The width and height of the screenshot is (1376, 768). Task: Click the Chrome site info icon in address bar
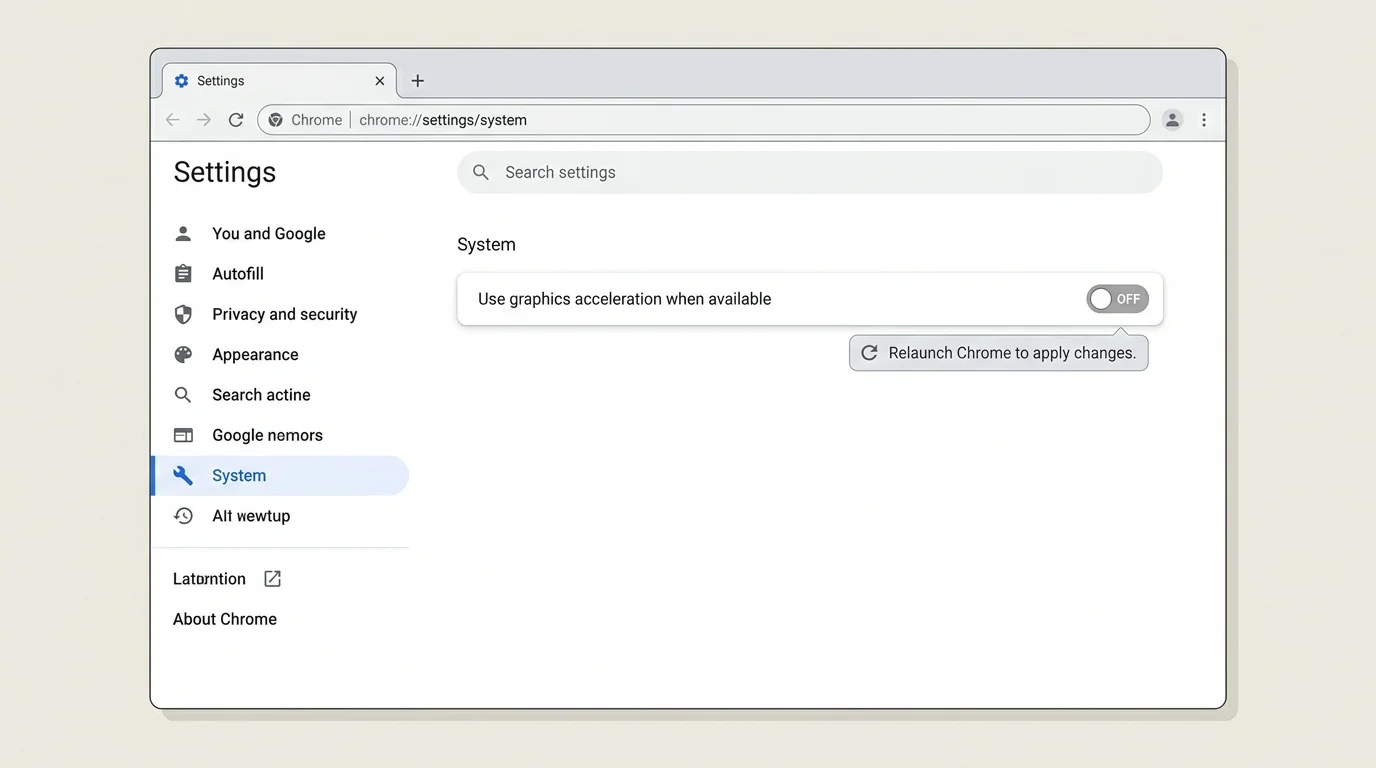tap(276, 120)
